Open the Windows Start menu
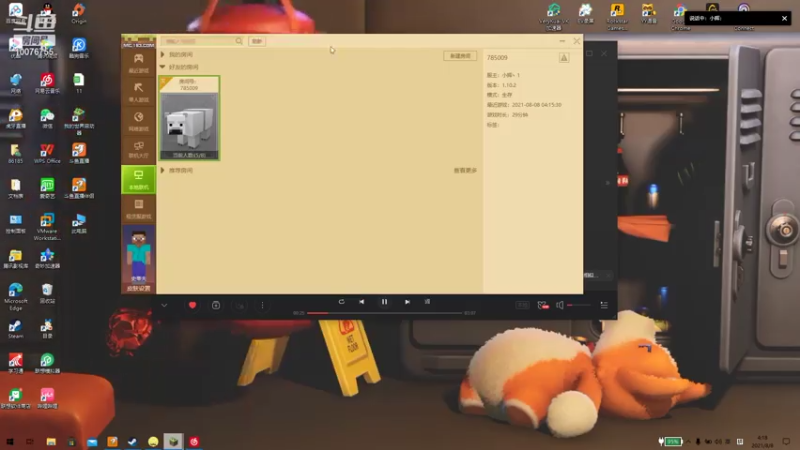The image size is (800, 450). pos(10,441)
